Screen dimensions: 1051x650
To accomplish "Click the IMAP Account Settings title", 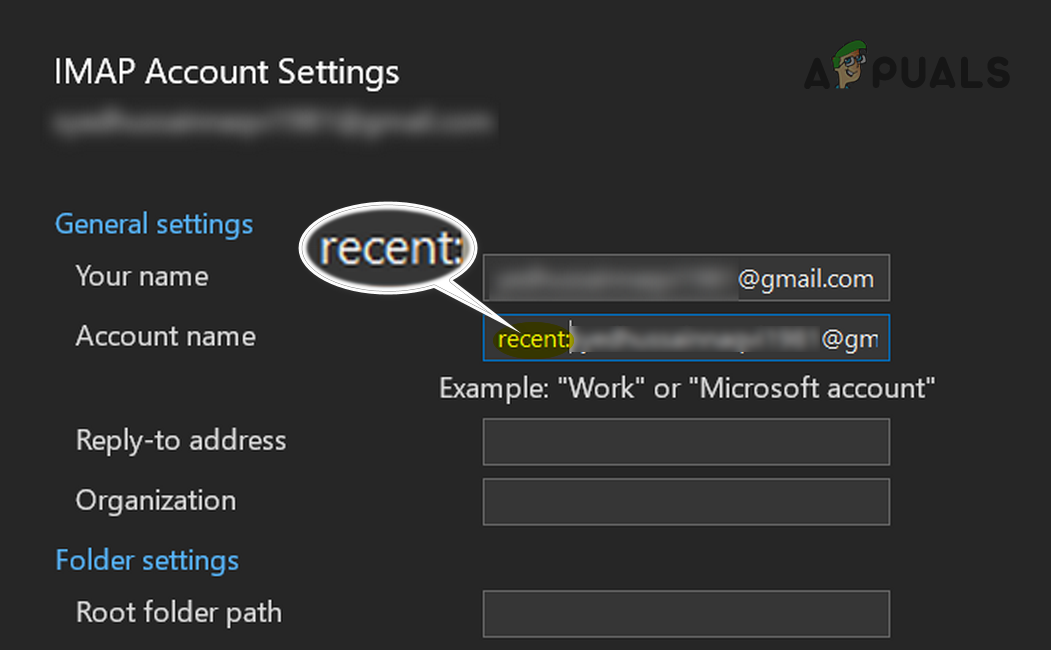I will (226, 73).
